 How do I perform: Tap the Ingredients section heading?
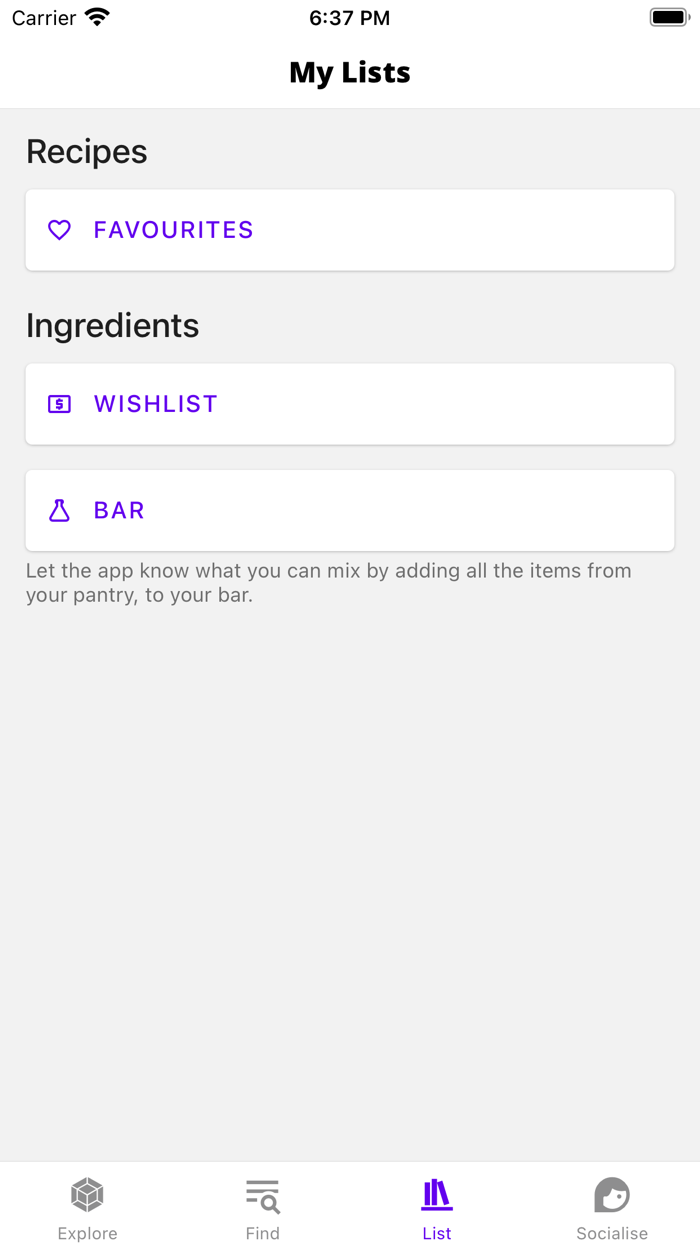113,326
